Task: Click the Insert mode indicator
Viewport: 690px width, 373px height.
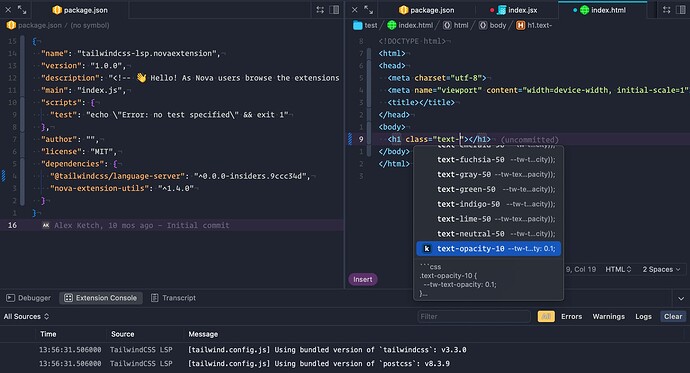Action: click(x=363, y=279)
